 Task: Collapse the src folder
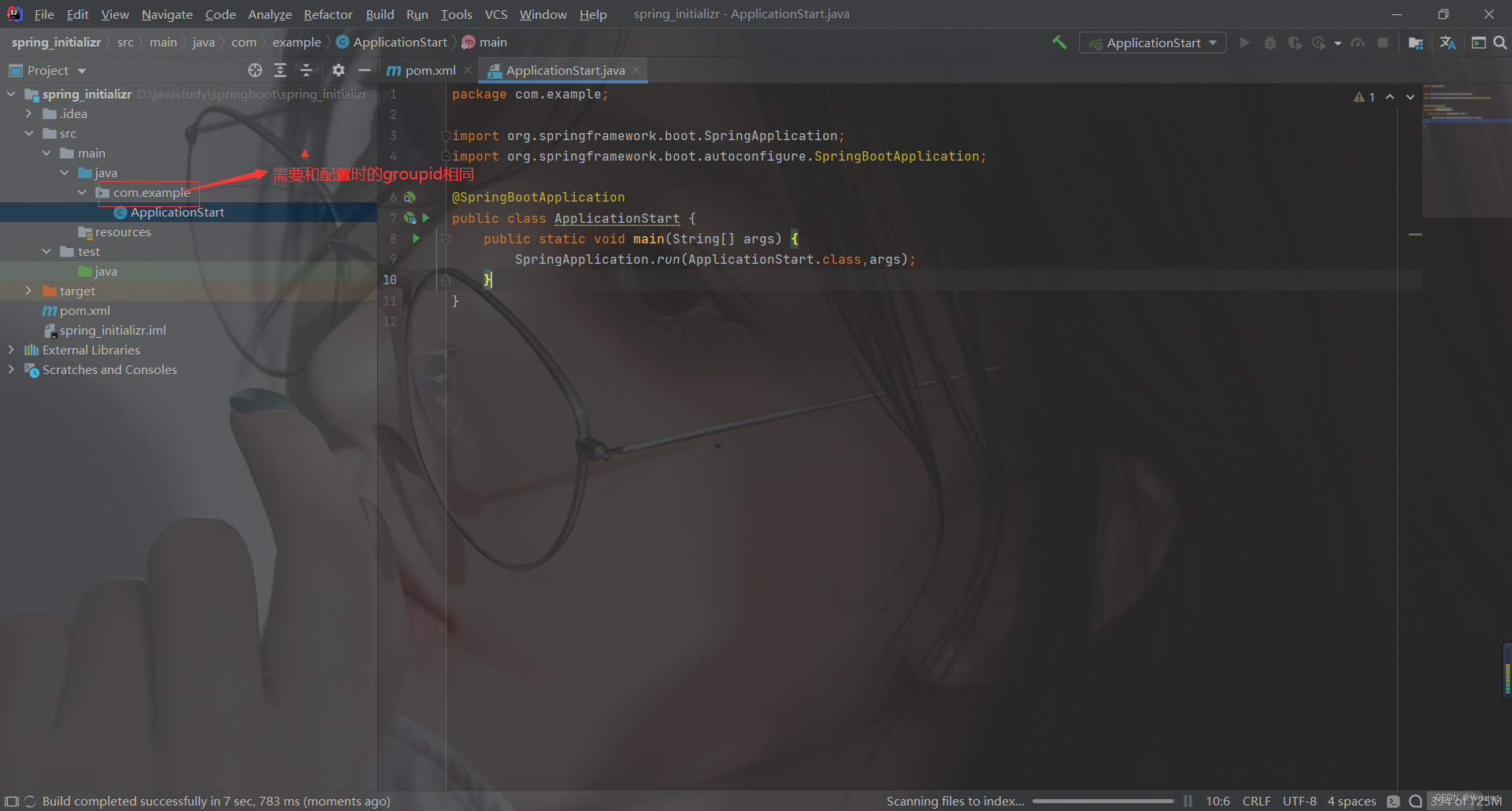coord(29,133)
